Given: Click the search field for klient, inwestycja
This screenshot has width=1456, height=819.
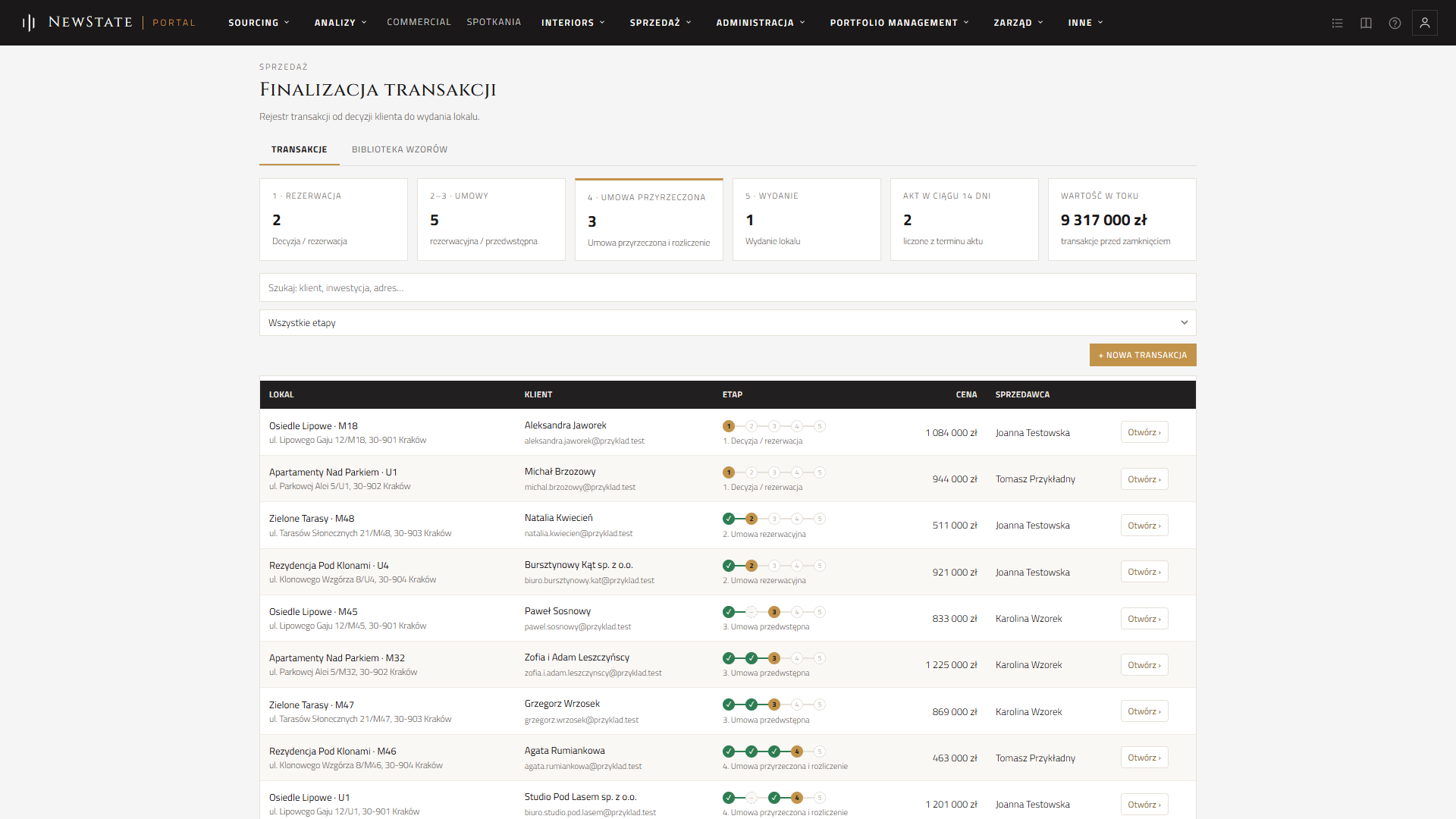Looking at the screenshot, I should coord(728,287).
